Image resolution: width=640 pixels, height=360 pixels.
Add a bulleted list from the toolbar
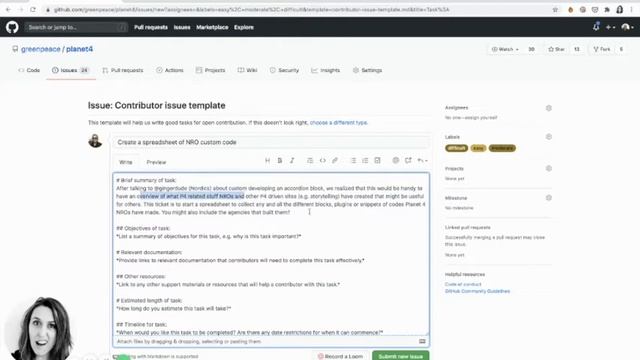point(353,160)
